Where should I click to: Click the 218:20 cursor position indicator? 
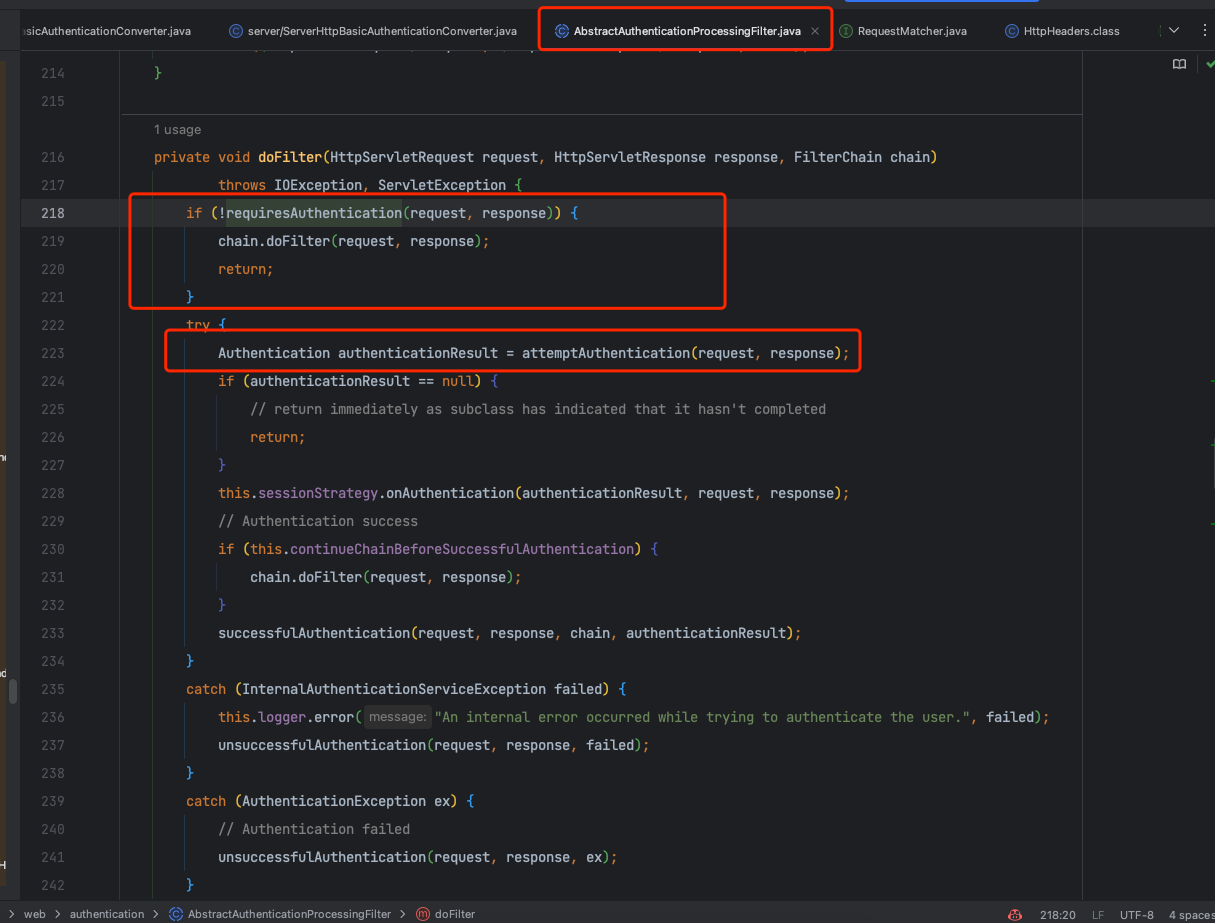point(1055,914)
